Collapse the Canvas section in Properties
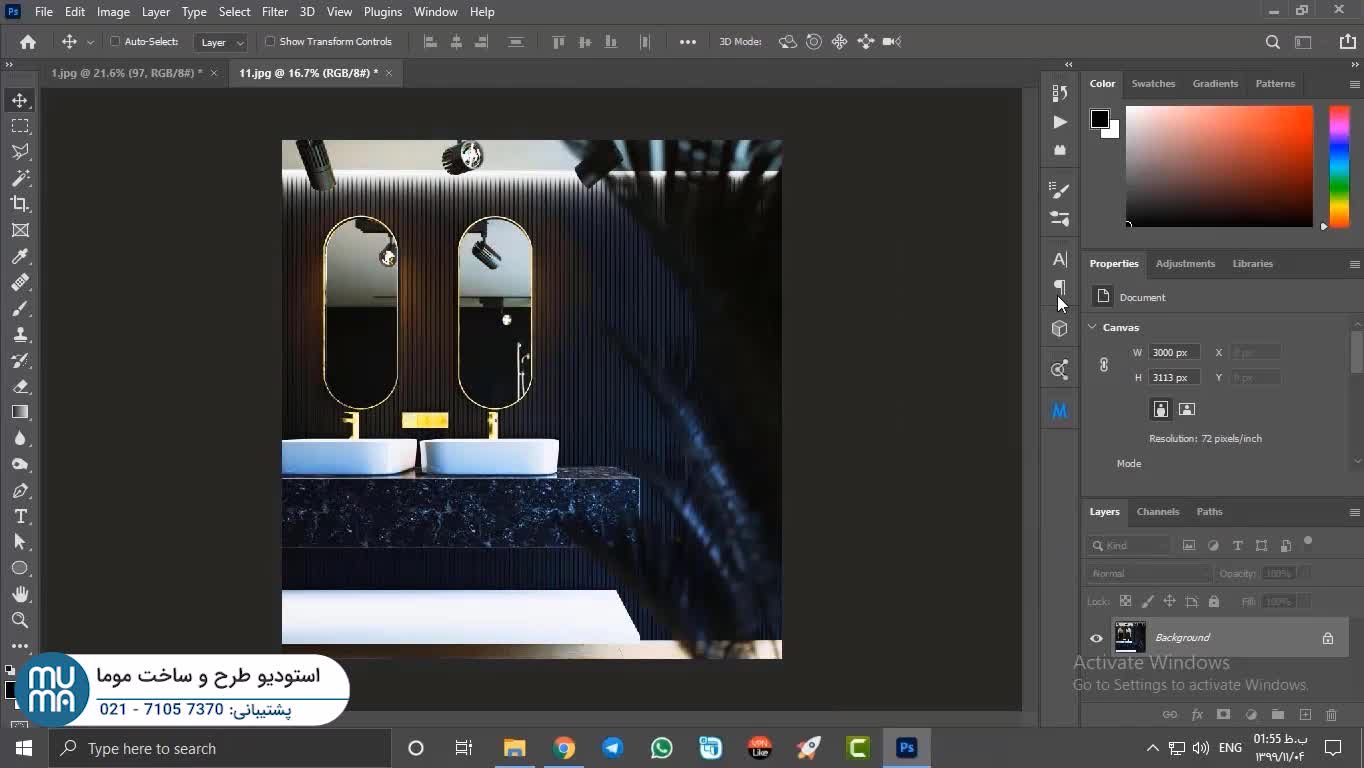The image size is (1364, 768). (1093, 327)
